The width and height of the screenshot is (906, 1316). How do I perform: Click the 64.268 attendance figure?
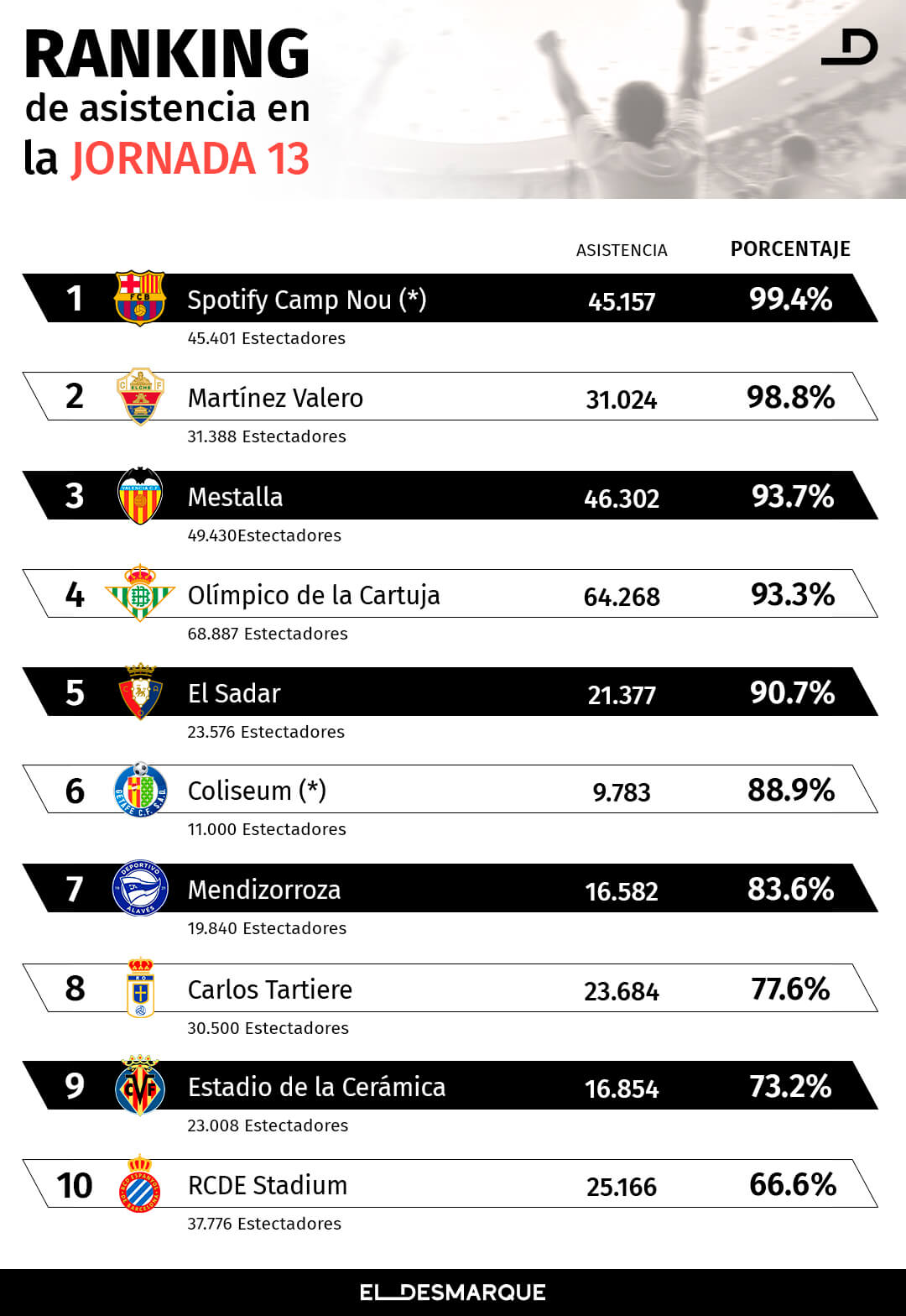pos(622,597)
